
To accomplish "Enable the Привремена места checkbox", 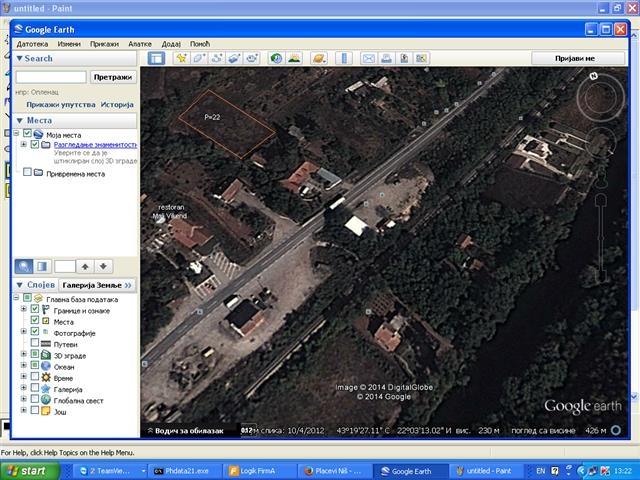I will tap(27, 172).
